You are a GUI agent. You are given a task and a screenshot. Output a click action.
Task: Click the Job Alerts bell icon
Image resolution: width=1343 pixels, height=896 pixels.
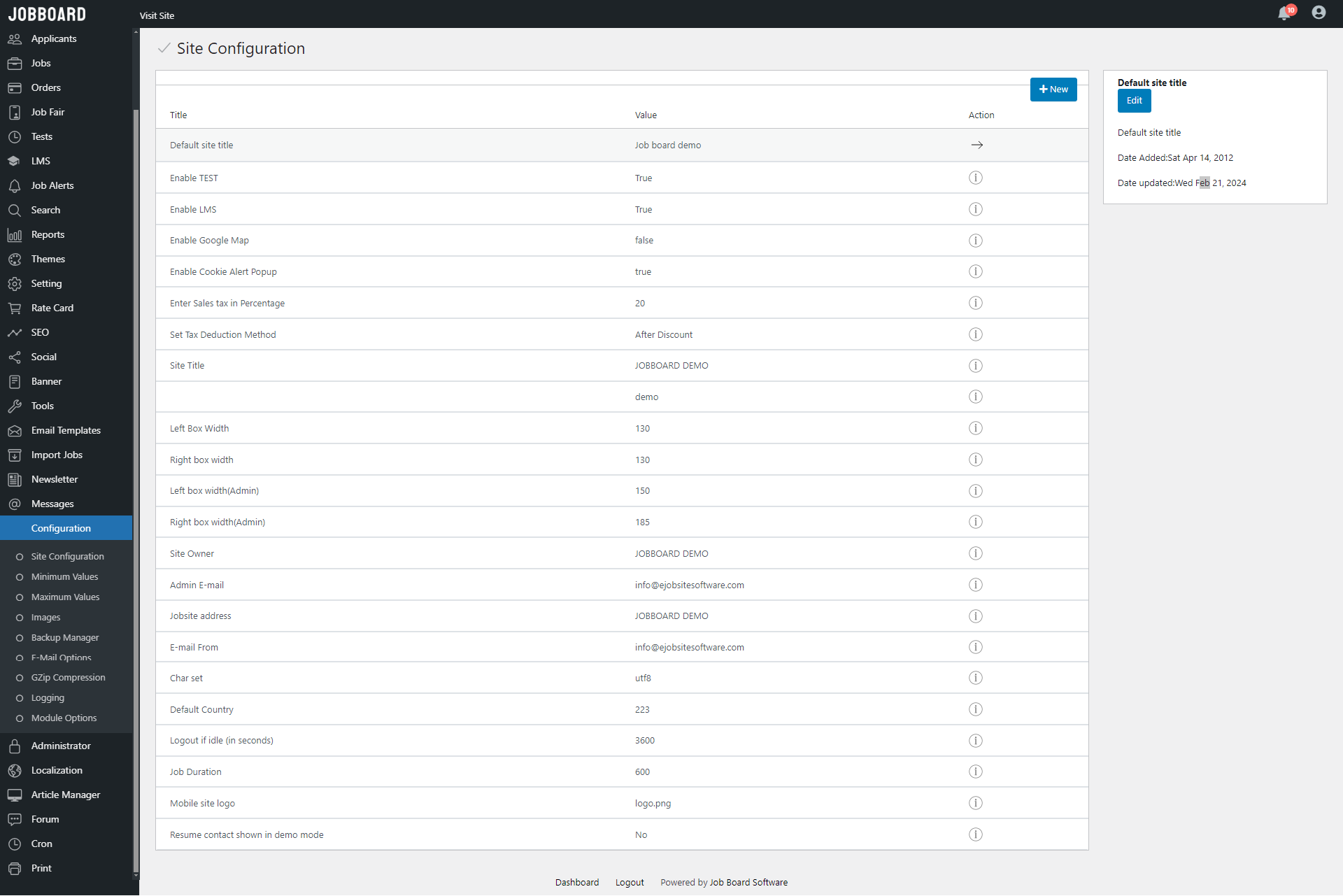(15, 186)
